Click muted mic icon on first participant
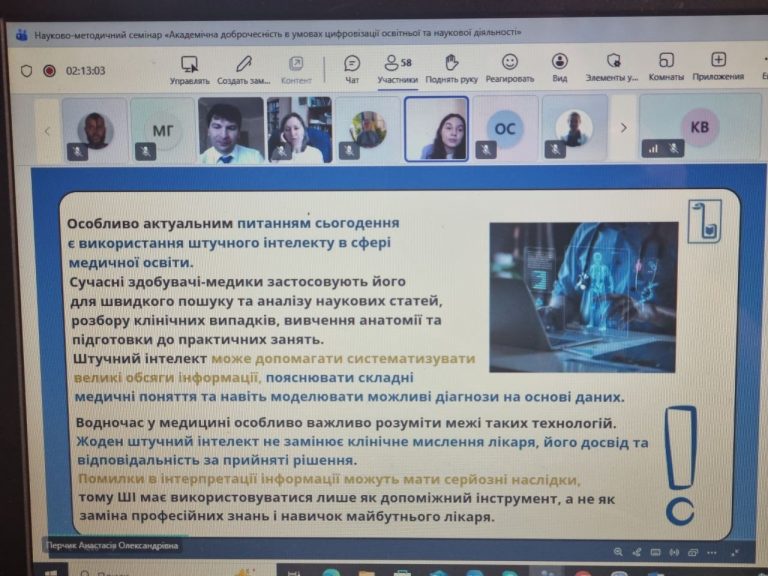 pyautogui.click(x=77, y=152)
